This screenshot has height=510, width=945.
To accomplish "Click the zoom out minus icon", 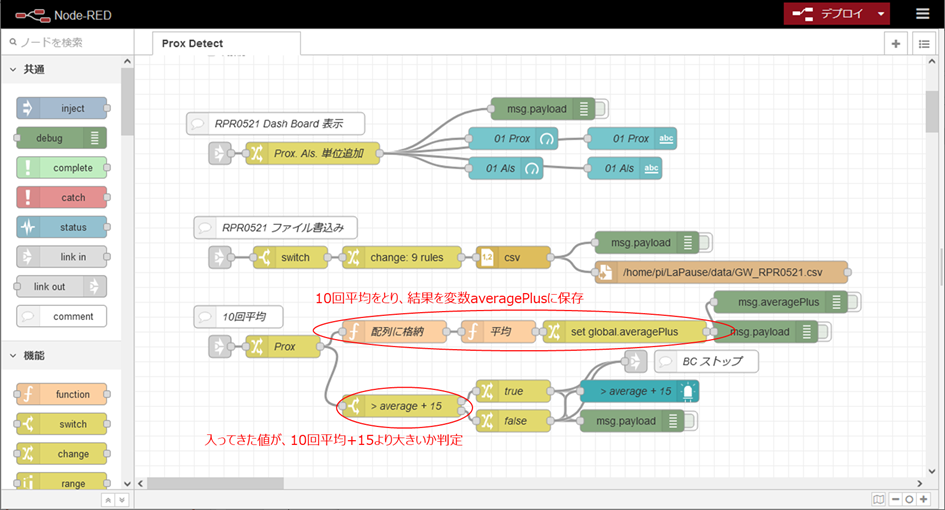I will click(894, 499).
